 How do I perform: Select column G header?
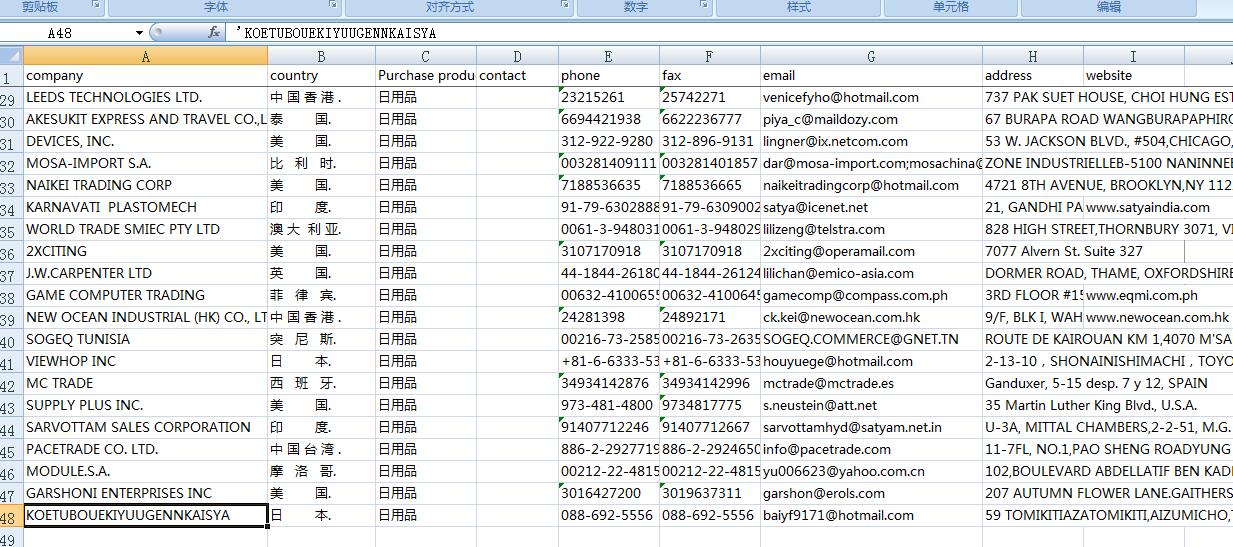[x=871, y=57]
